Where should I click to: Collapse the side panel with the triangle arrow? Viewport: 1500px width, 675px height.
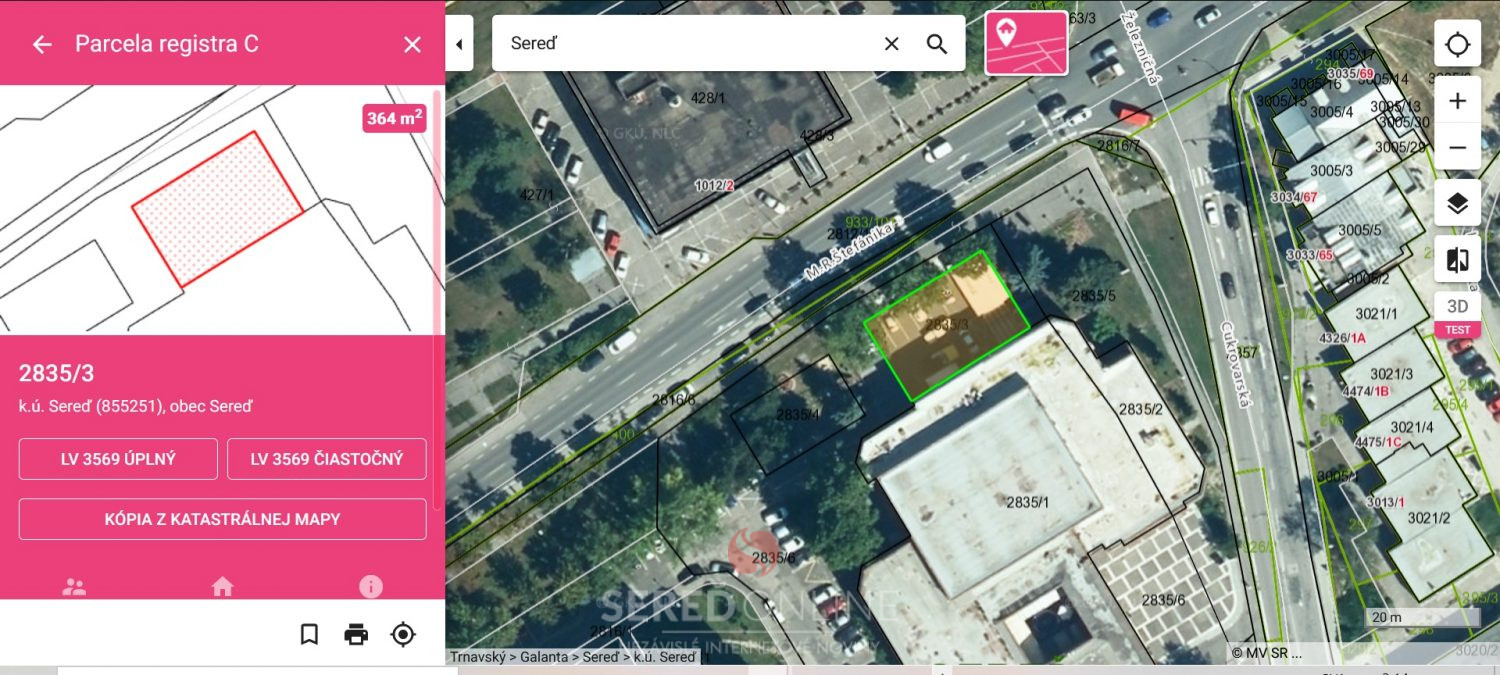click(459, 44)
